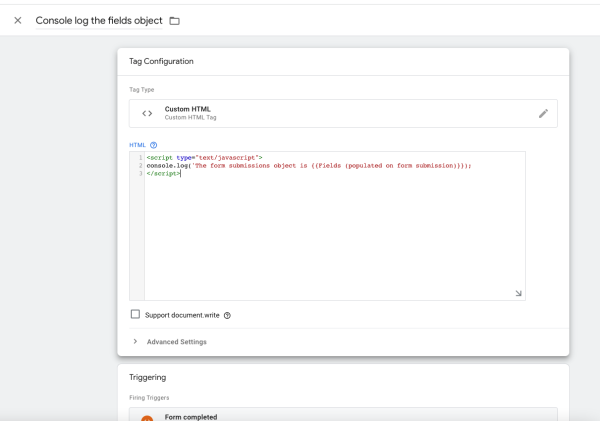Image resolution: width=600 pixels, height=421 pixels.
Task: Enable Support document.write checkbox
Action: pos(135,314)
